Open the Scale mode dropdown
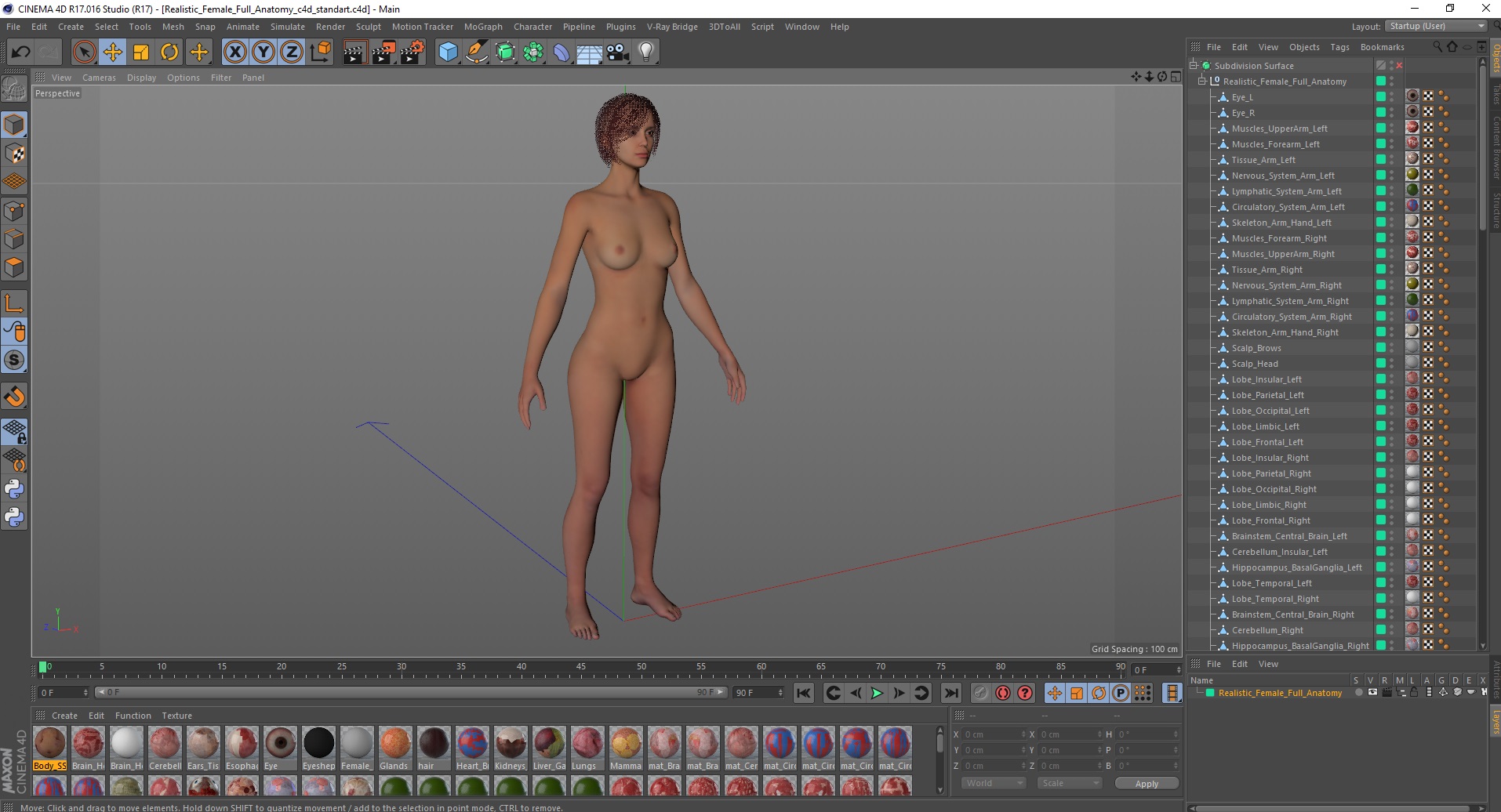This screenshot has height=812, width=1501. click(x=1068, y=783)
